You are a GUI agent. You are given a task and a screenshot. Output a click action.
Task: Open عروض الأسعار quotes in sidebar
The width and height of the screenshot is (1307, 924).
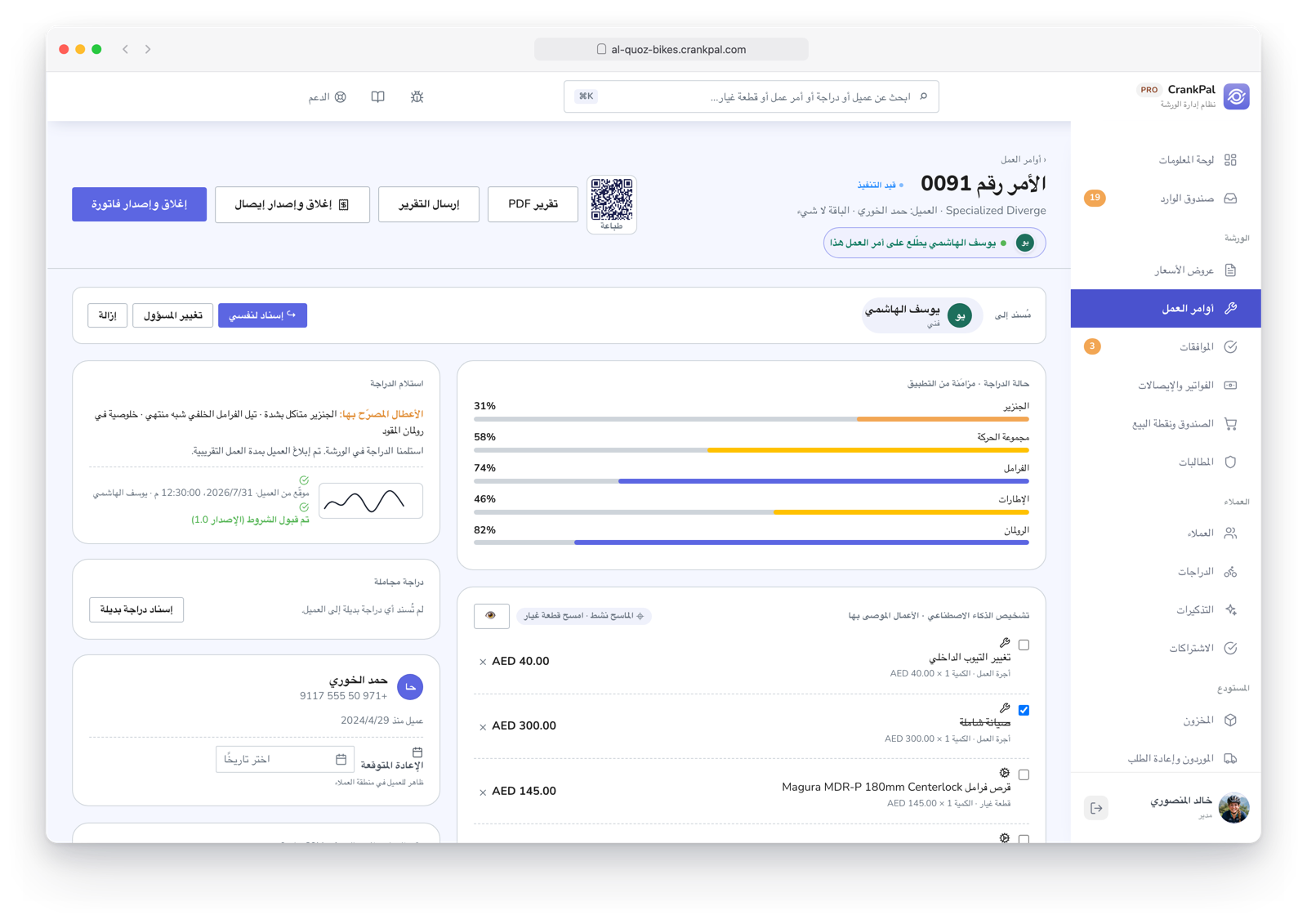[1166, 270]
